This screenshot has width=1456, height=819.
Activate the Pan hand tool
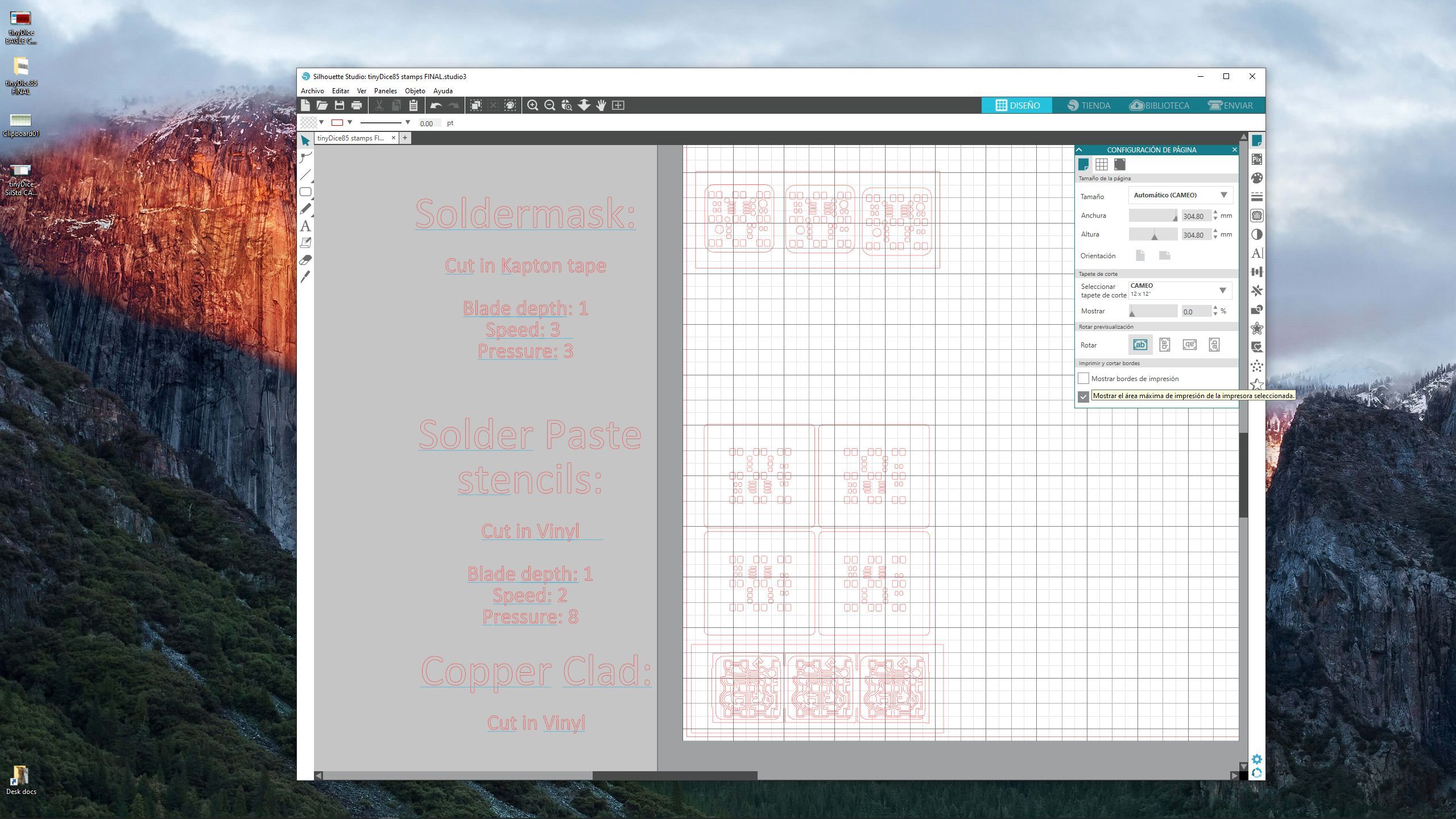coord(601,105)
